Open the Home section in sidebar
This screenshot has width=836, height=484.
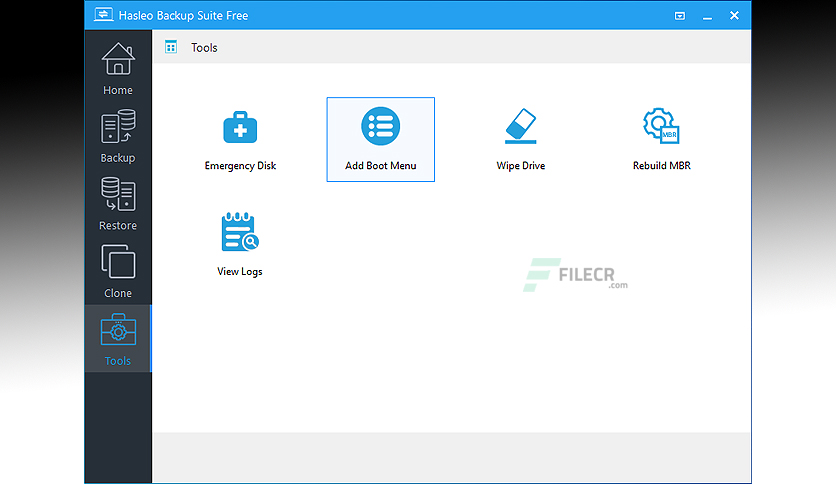(x=118, y=68)
